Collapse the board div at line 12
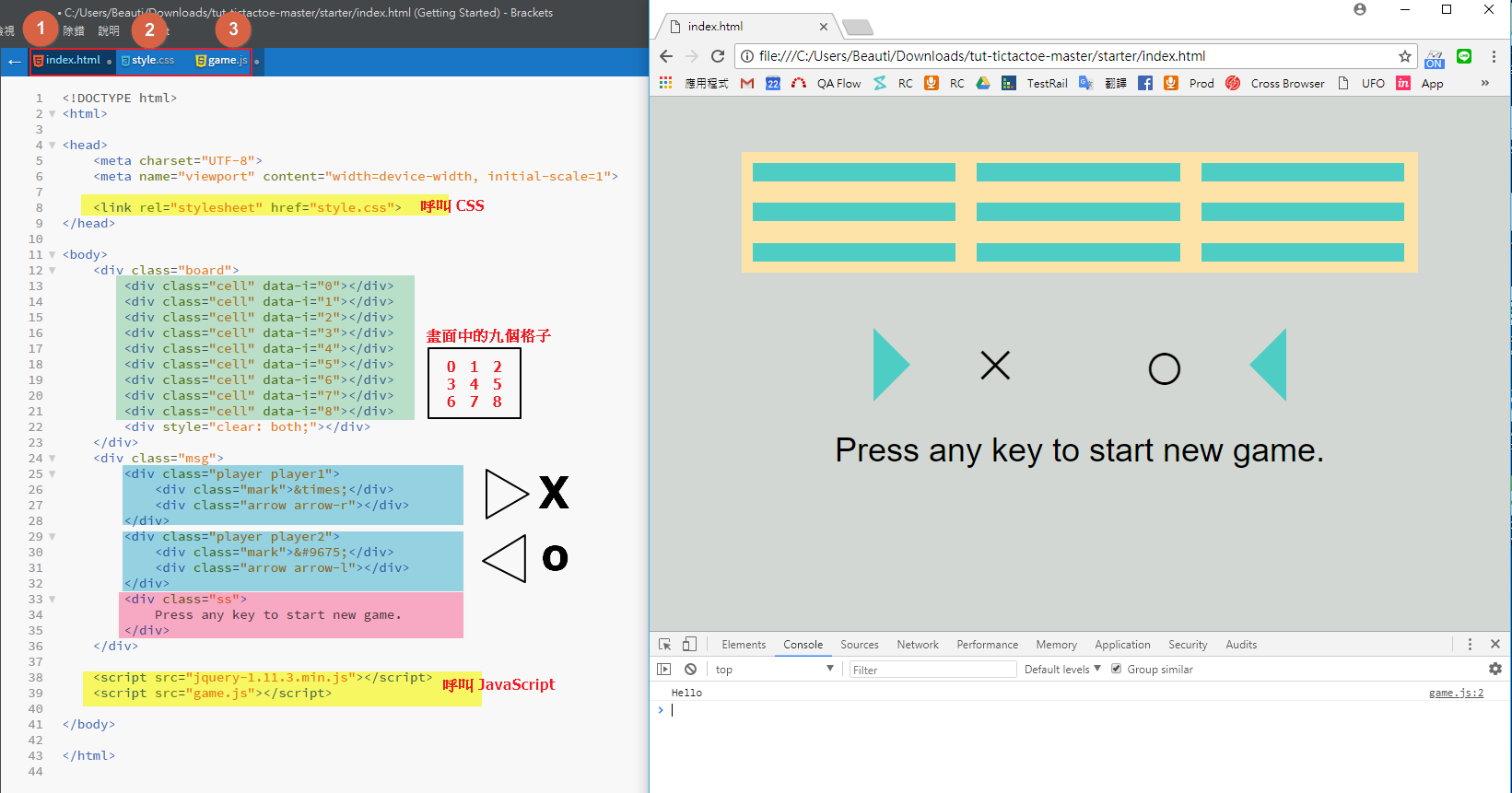1512x793 pixels. 53,271
